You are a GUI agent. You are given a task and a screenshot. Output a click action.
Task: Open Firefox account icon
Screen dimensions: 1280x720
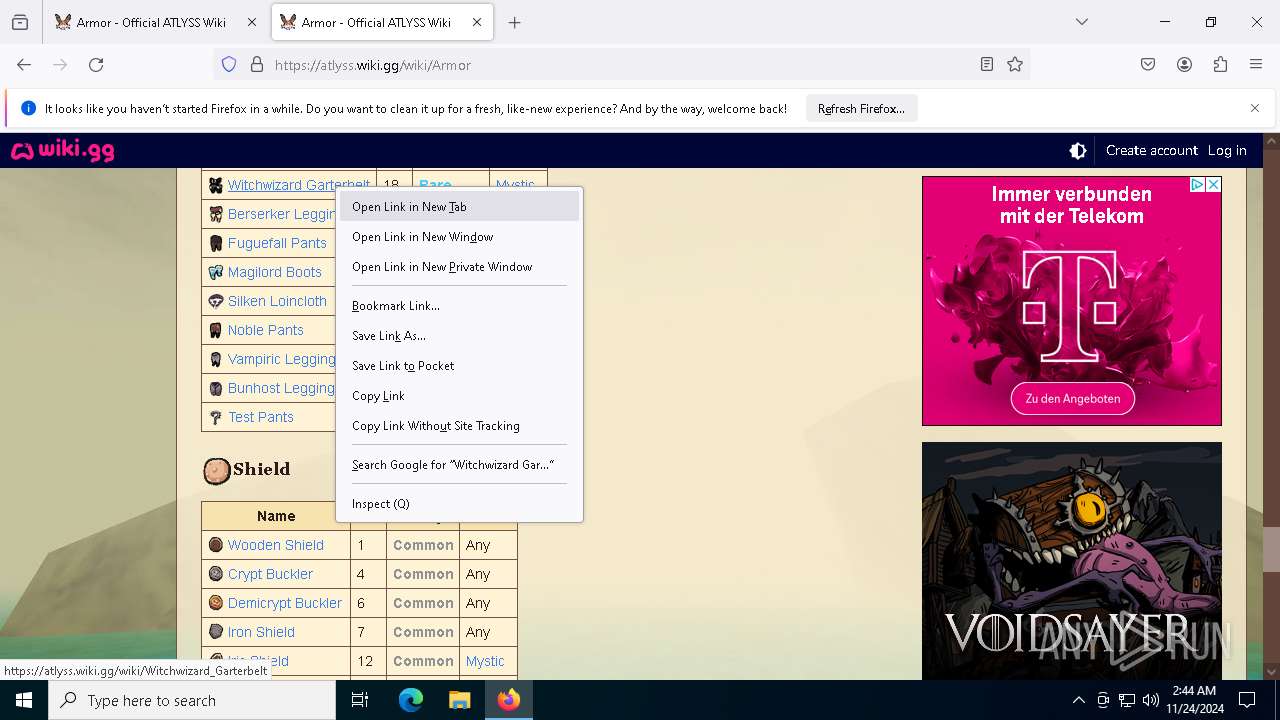[x=1184, y=65]
